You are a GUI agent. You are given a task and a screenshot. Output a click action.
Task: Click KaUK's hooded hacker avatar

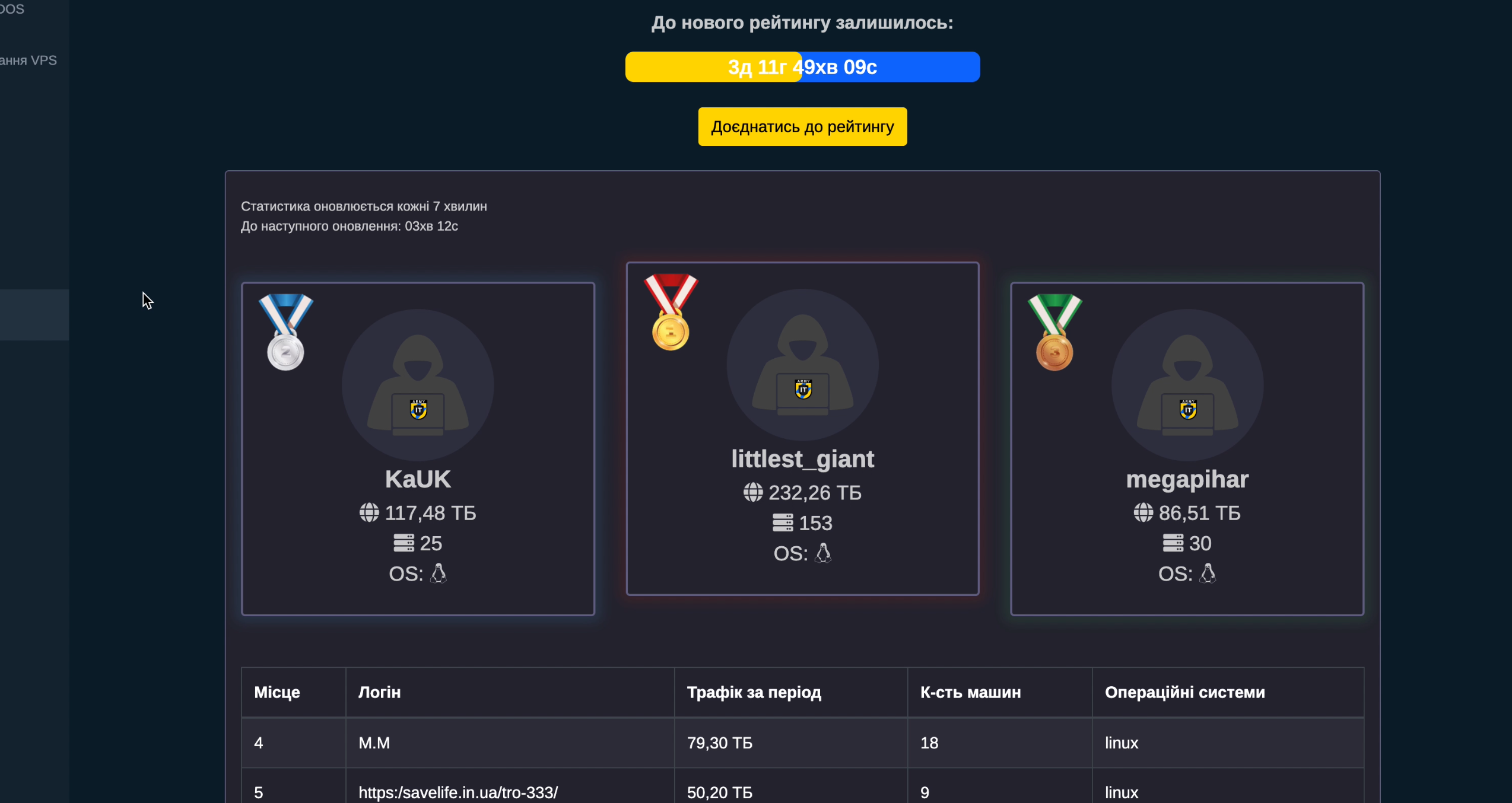coord(418,385)
